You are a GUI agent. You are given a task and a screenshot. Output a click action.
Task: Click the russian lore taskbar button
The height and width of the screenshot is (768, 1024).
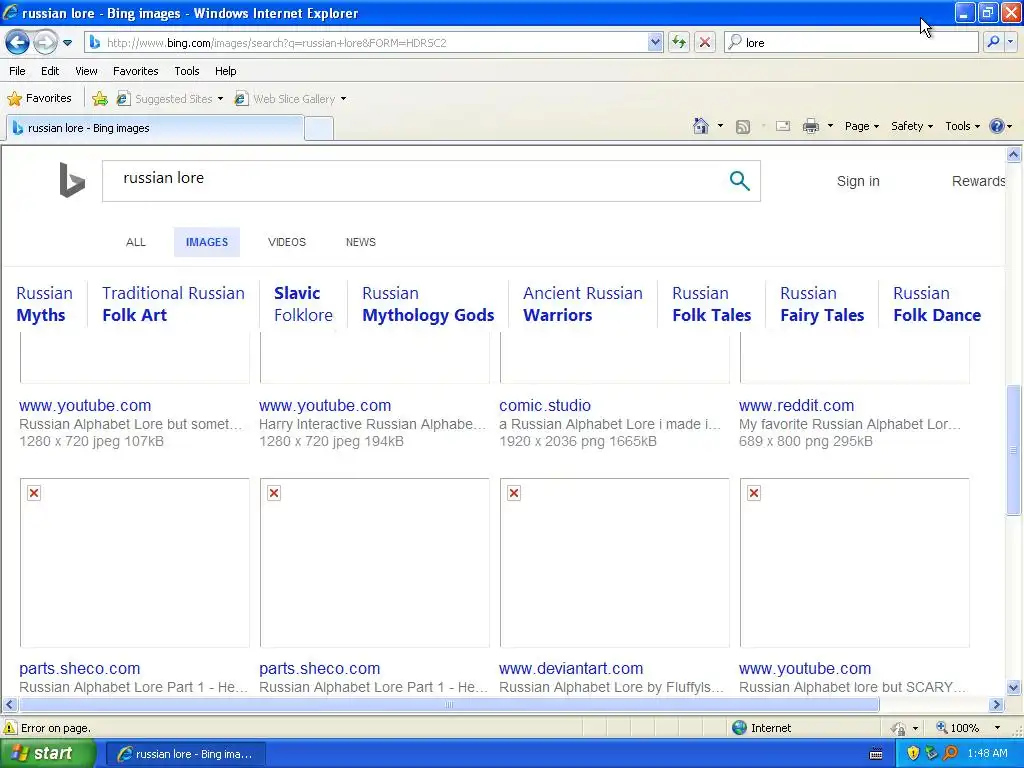click(x=185, y=754)
